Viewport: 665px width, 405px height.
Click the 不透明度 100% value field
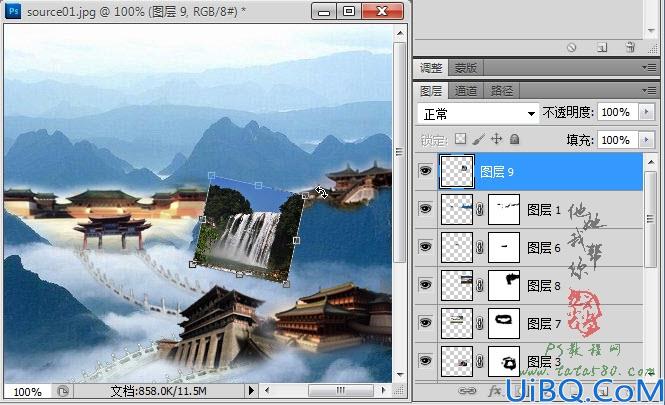tap(618, 112)
